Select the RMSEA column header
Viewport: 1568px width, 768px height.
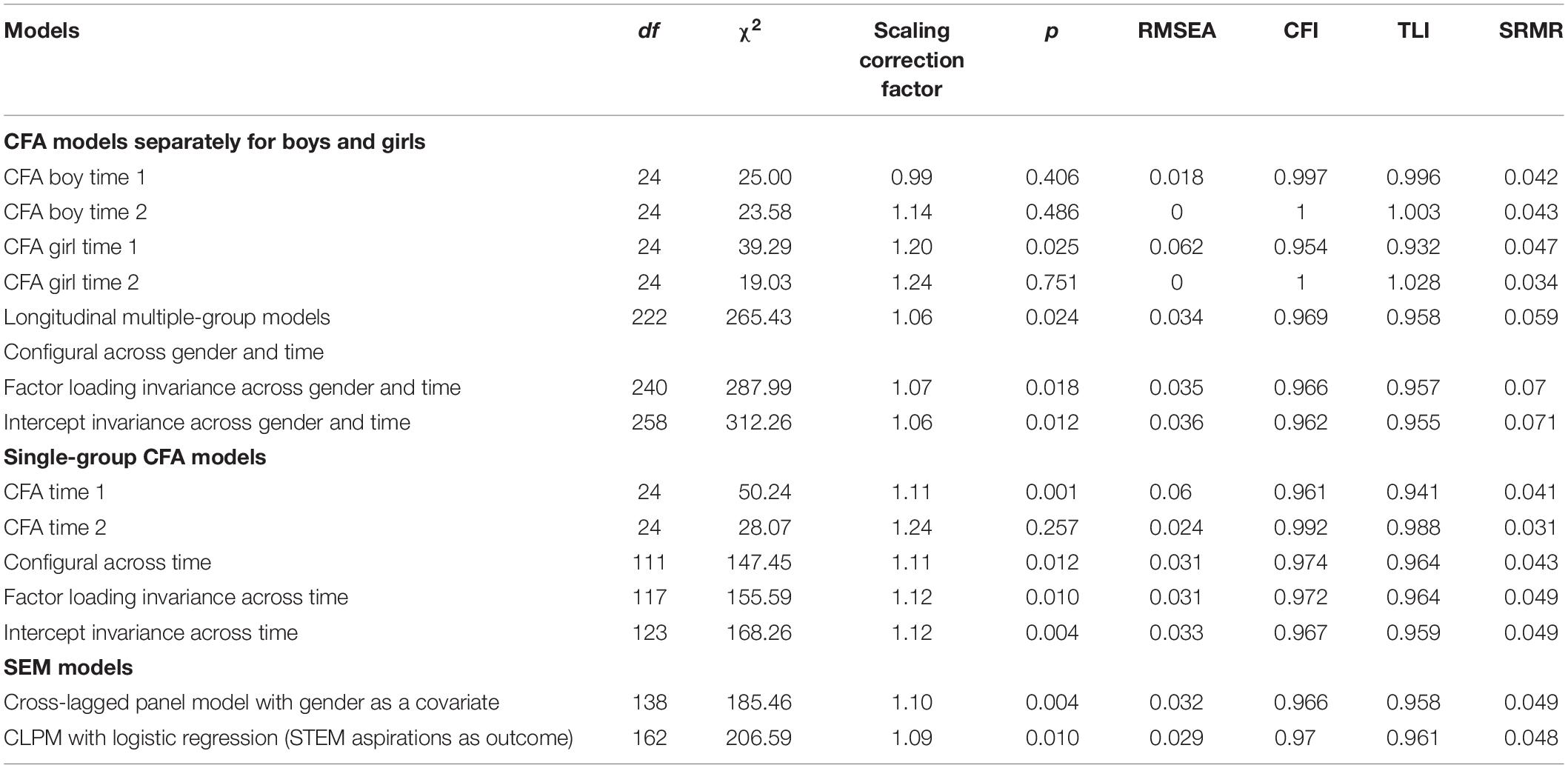tap(1176, 30)
